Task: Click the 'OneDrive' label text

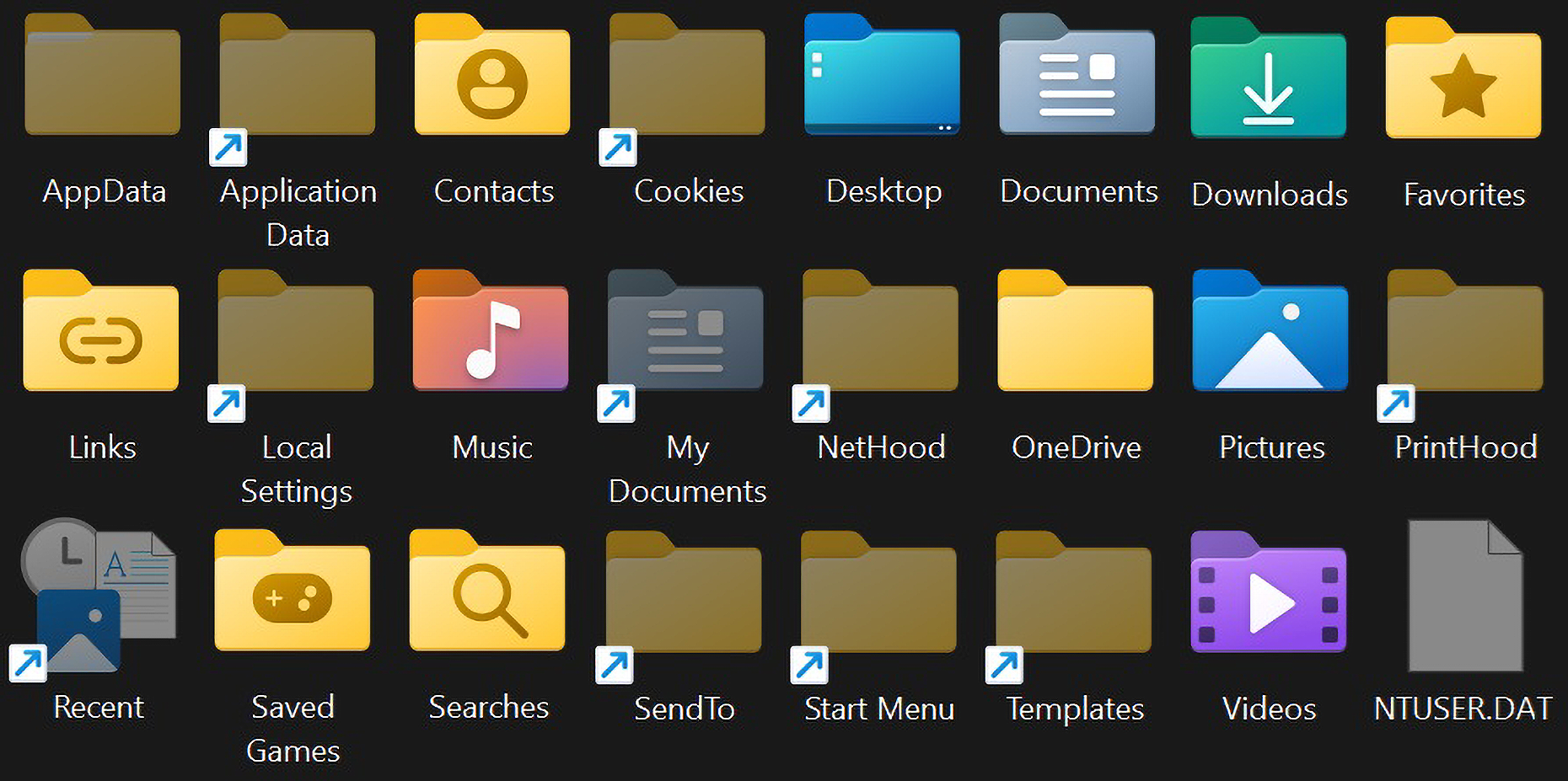Action: (x=1077, y=447)
